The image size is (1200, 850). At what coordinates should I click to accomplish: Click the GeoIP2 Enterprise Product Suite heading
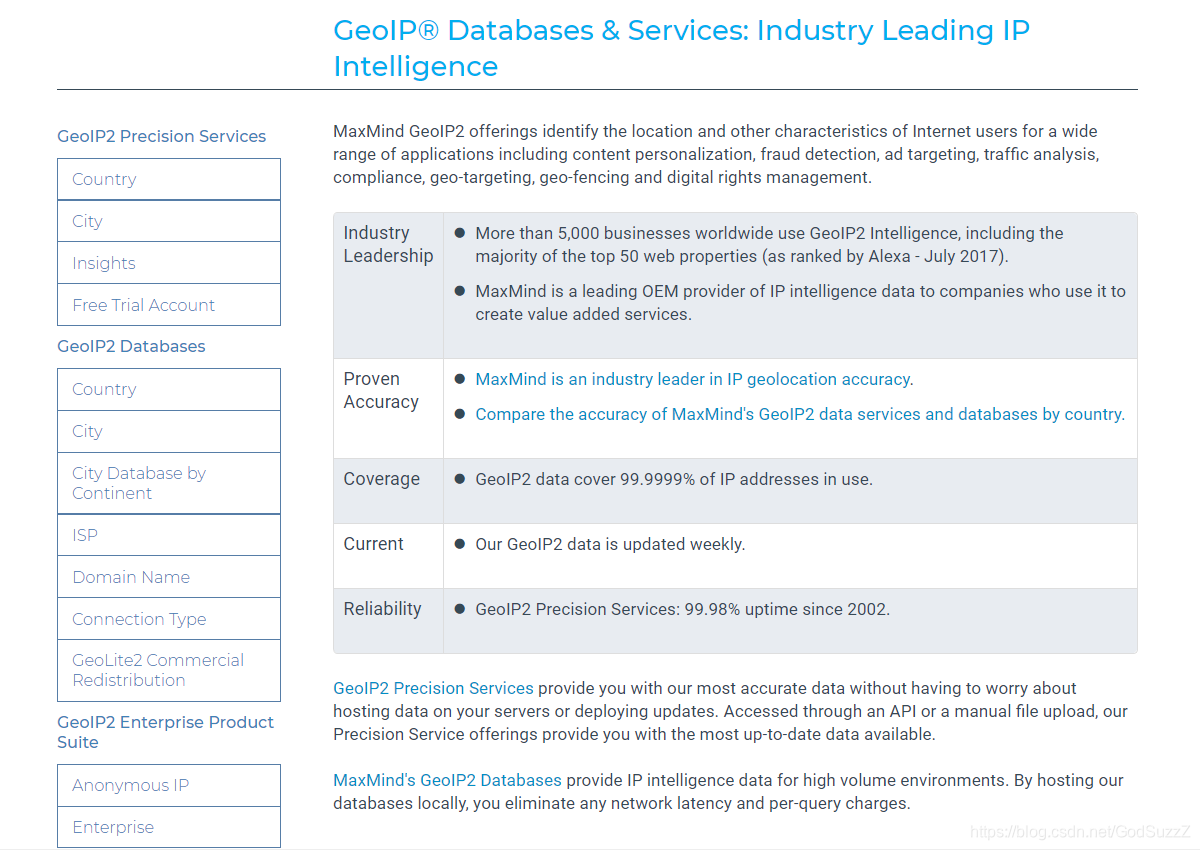[165, 732]
